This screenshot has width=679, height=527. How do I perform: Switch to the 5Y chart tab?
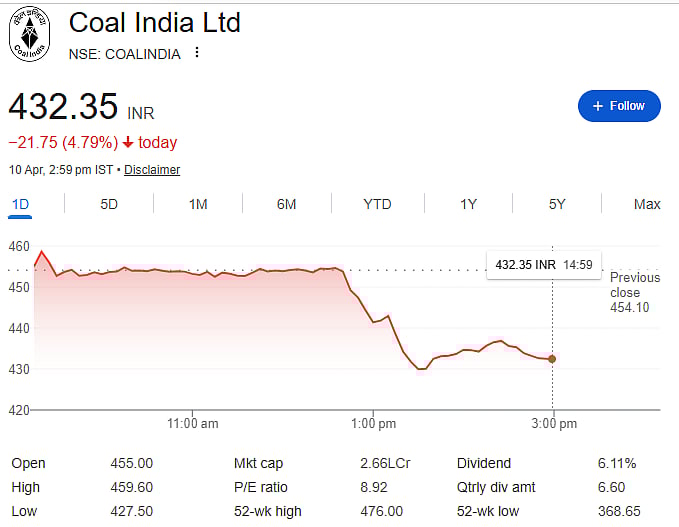(x=557, y=204)
